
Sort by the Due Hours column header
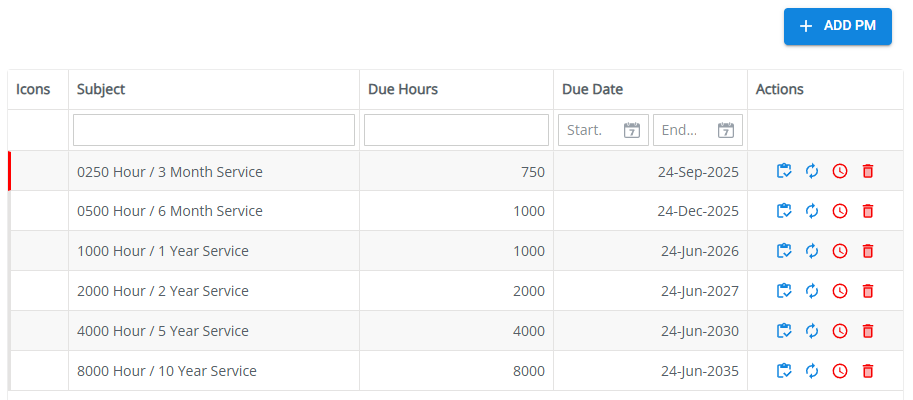[x=403, y=89]
